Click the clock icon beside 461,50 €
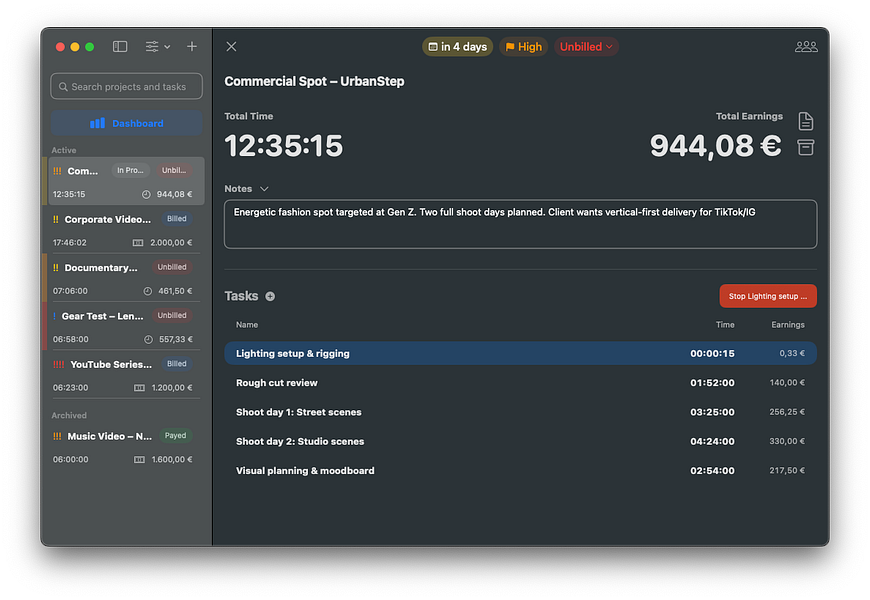Image resolution: width=870 pixels, height=600 pixels. [x=148, y=291]
